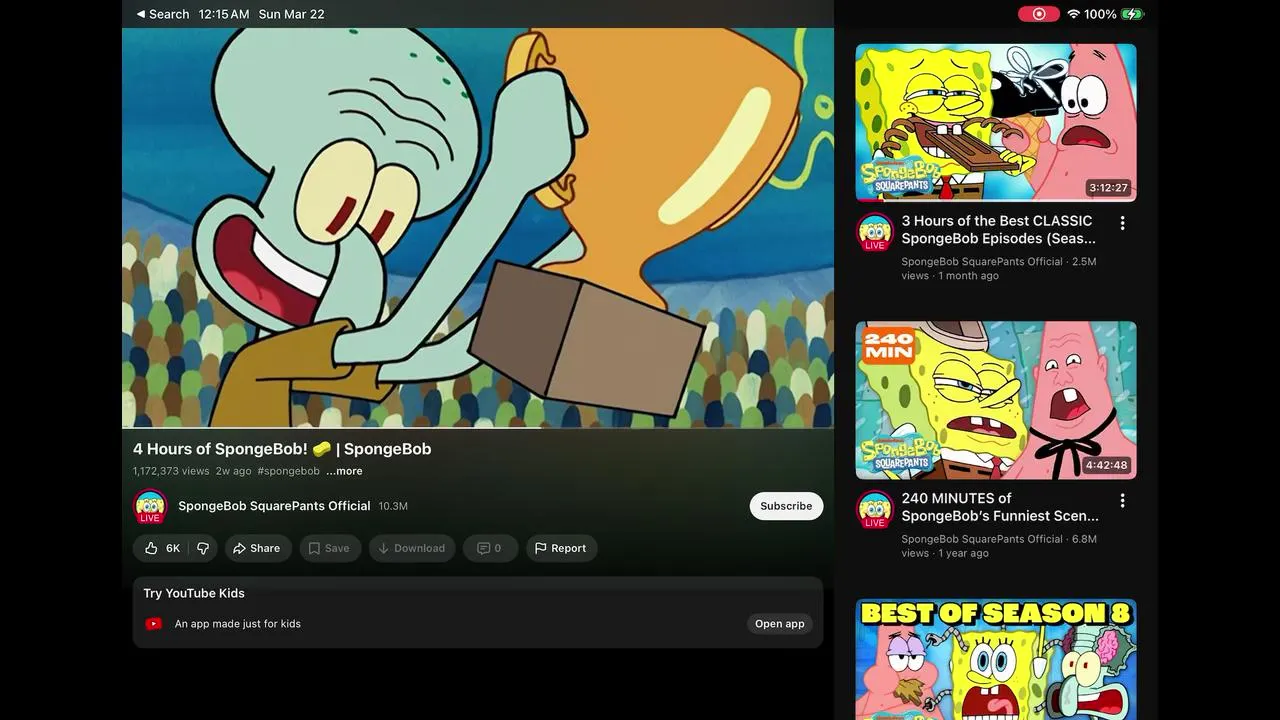Like the video with thumbs up
This screenshot has width=1280, height=720.
point(162,548)
